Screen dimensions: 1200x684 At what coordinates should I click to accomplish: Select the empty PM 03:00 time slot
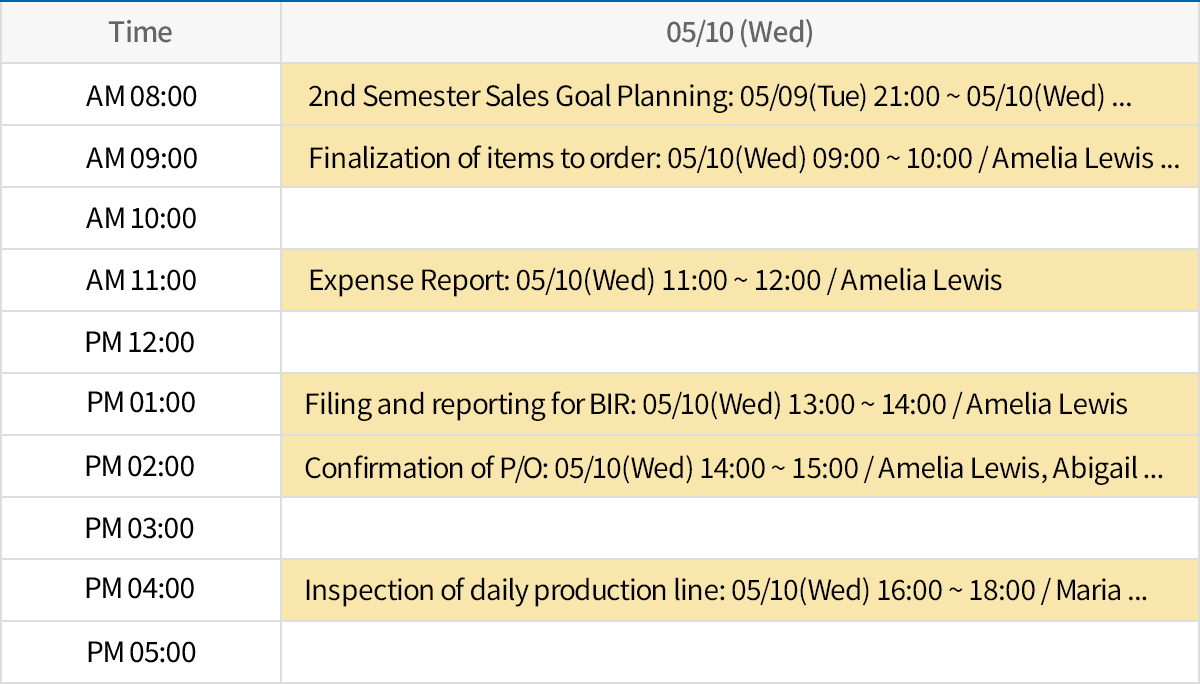(x=740, y=528)
